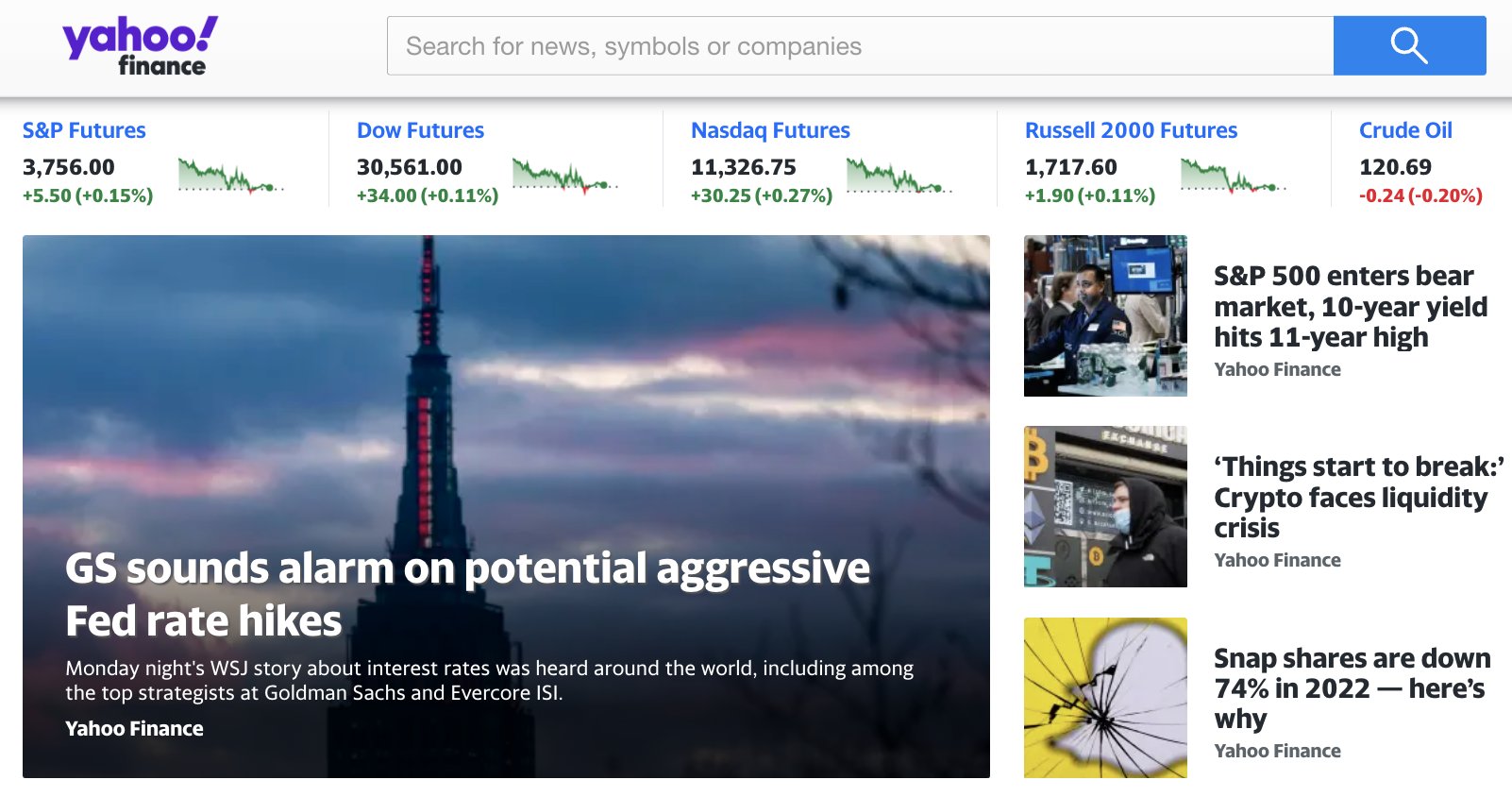Open the GS sounds alarm headline story
This screenshot has width=1512, height=797.
click(x=467, y=594)
